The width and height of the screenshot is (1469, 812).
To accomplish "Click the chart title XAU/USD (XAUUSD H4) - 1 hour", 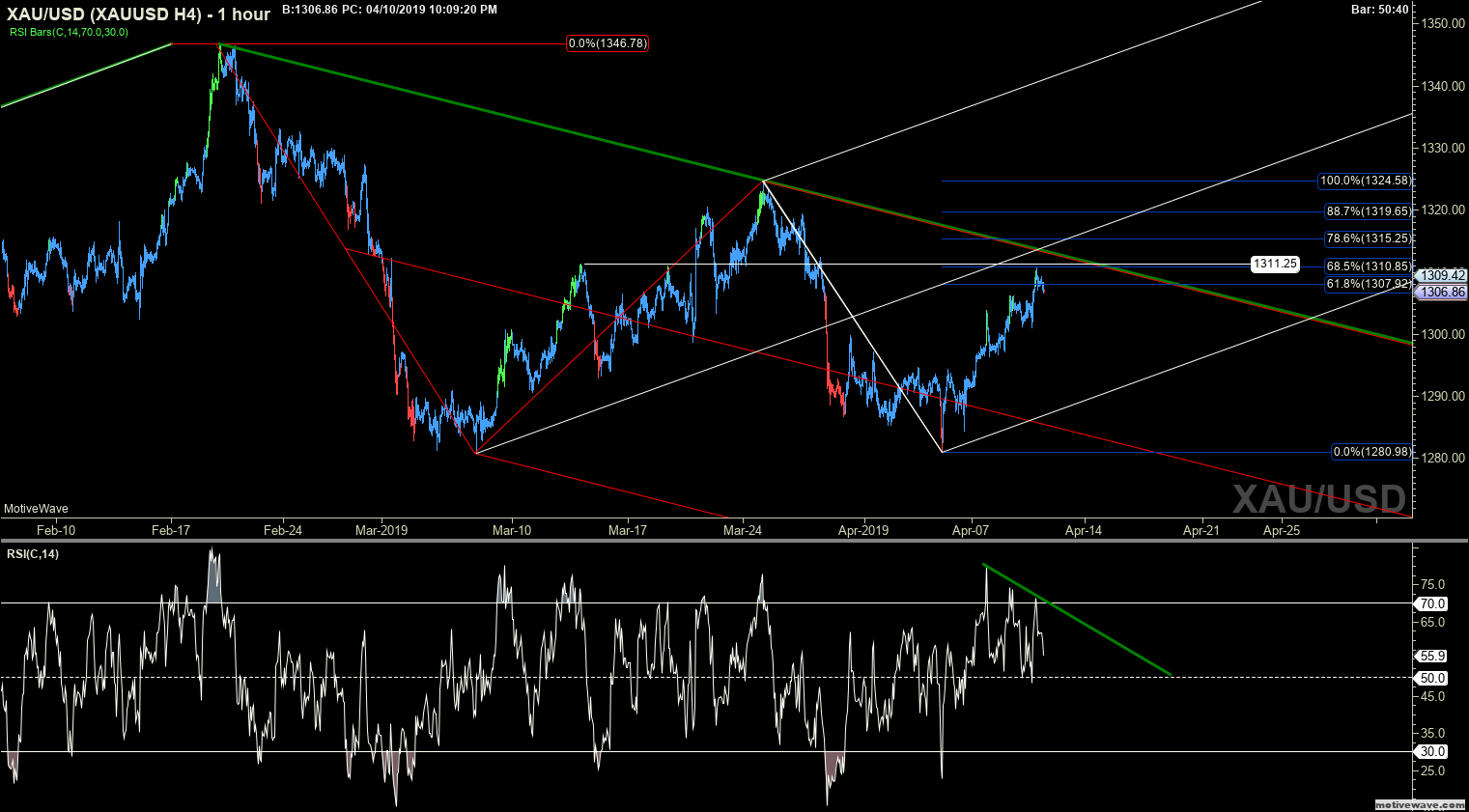I will (x=138, y=14).
